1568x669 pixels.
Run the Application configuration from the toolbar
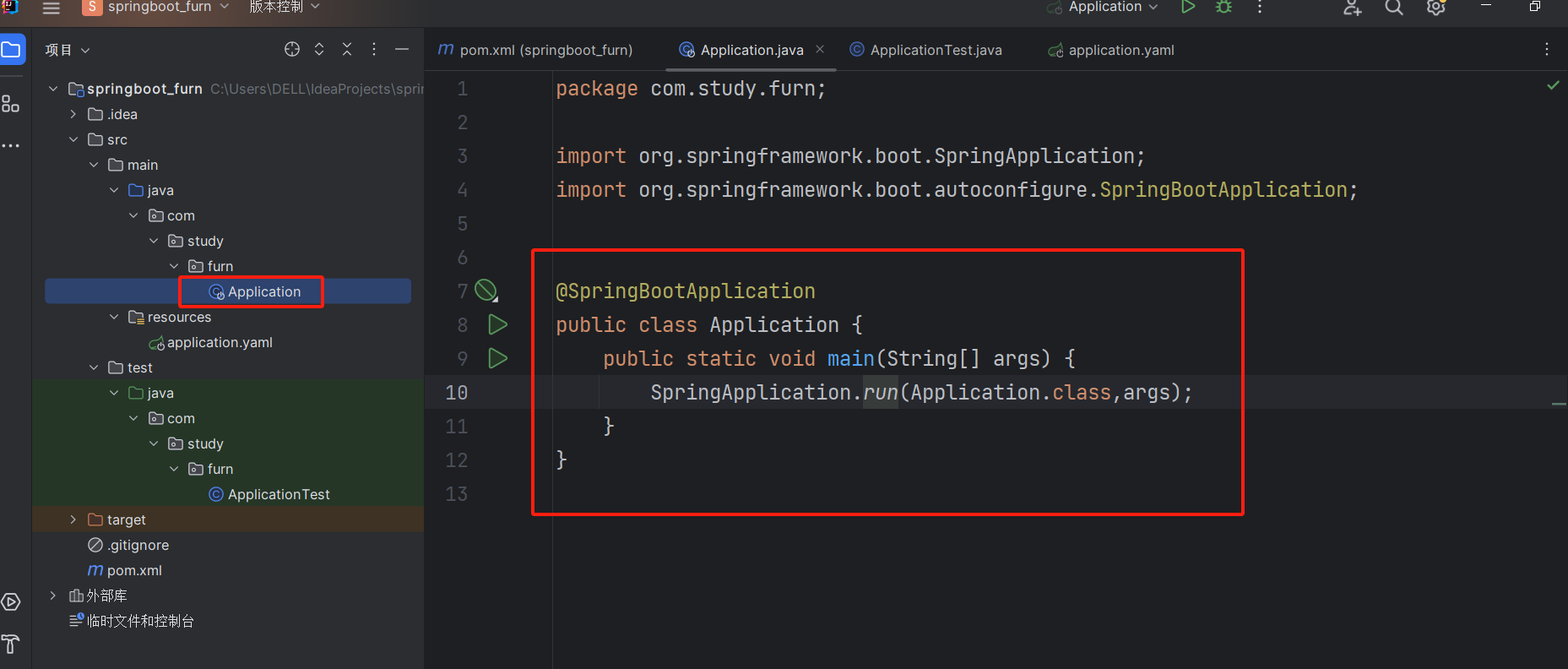coord(1188,7)
